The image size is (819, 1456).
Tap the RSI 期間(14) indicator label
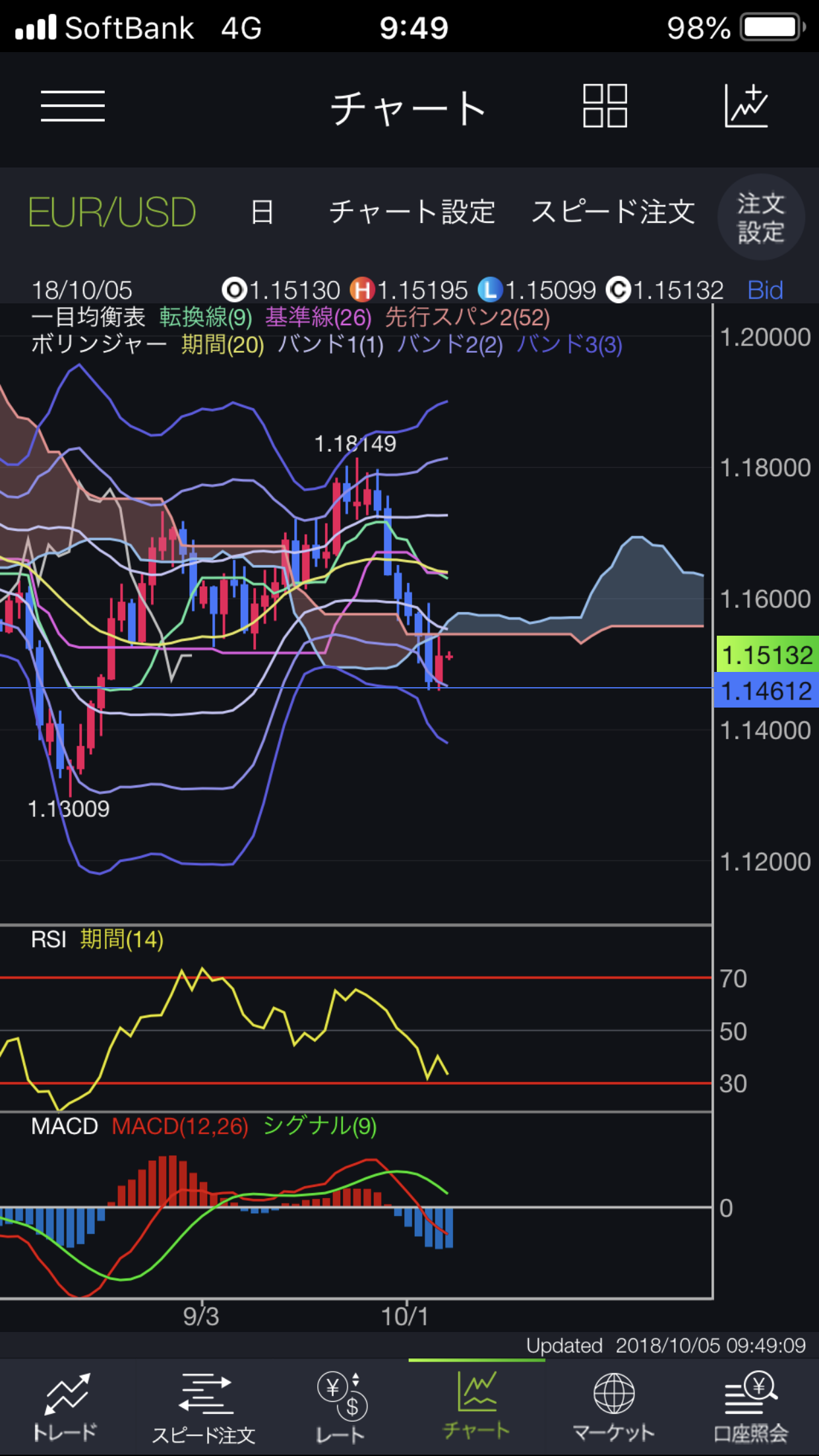pos(98,939)
